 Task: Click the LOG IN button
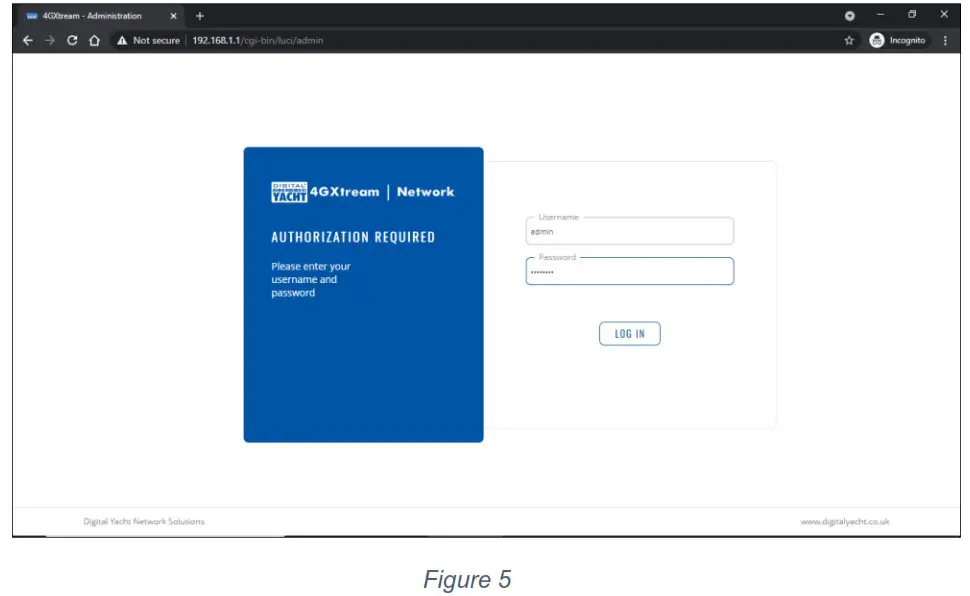pos(629,334)
